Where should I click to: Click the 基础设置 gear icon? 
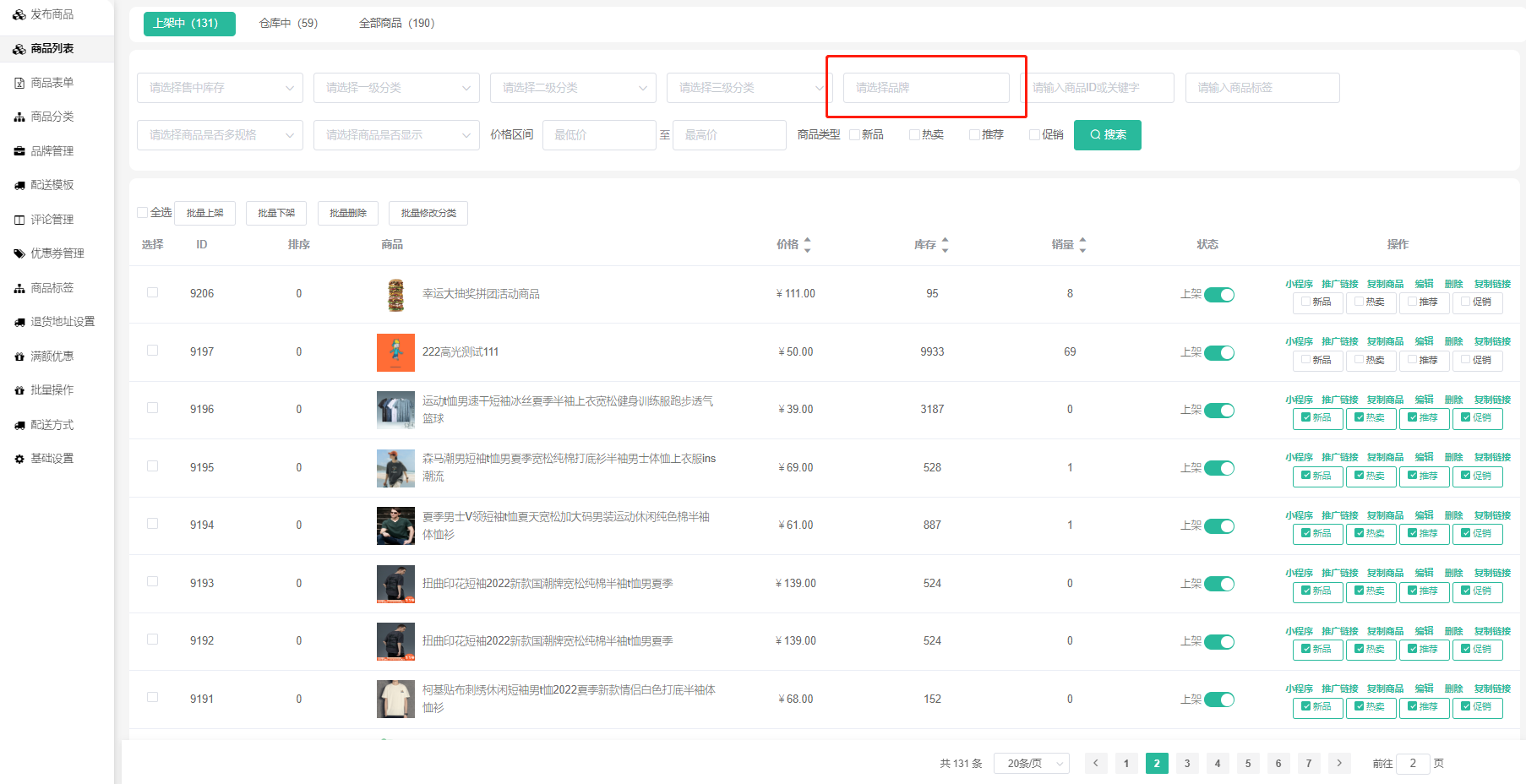pyautogui.click(x=19, y=459)
